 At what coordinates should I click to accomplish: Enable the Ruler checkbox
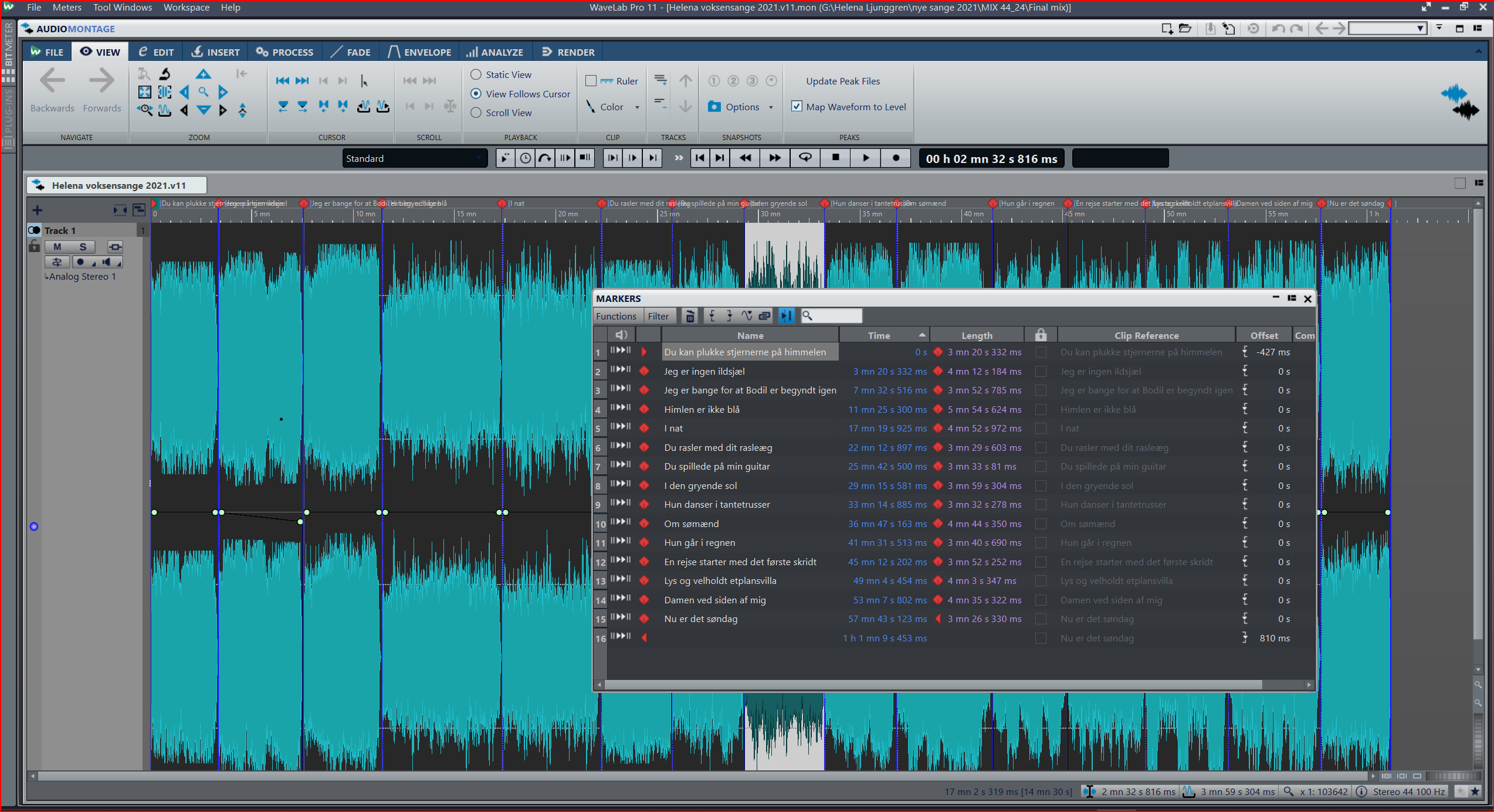pos(591,81)
